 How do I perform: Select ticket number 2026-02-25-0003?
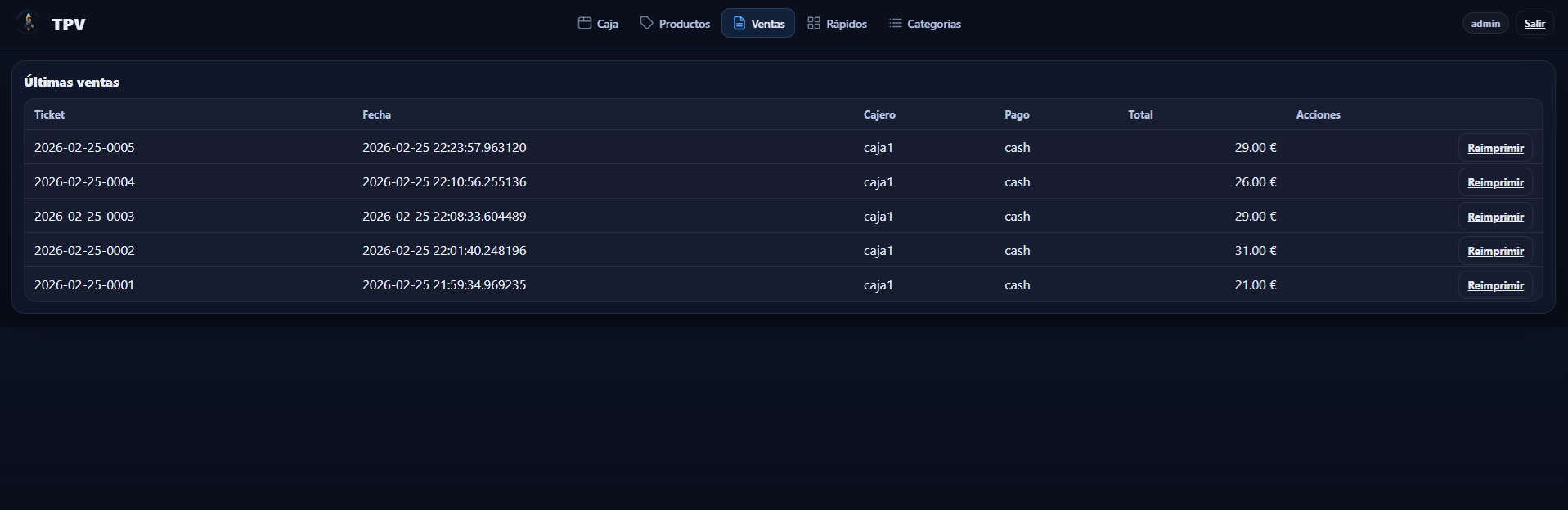84,216
